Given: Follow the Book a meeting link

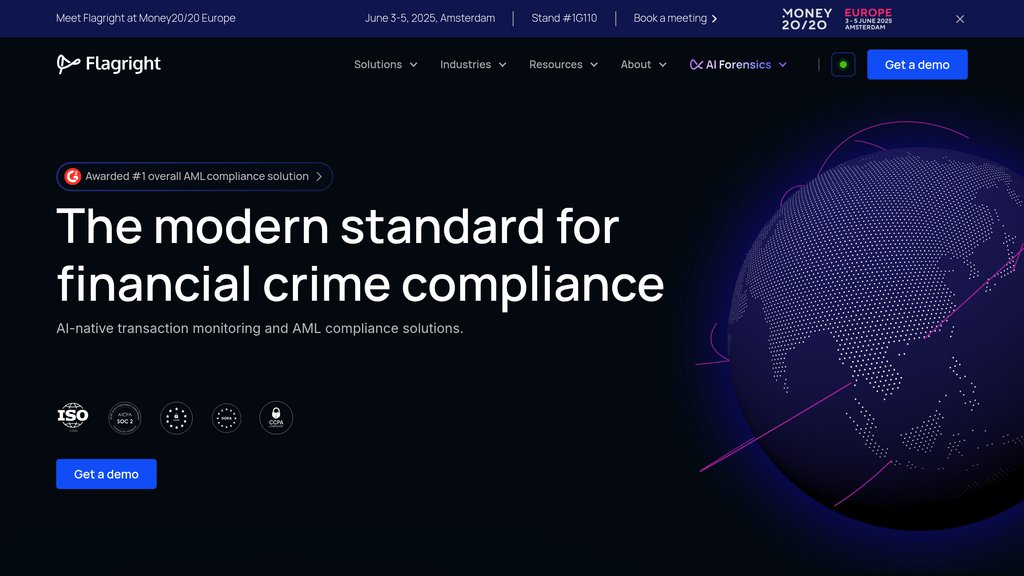Looking at the screenshot, I should [675, 19].
